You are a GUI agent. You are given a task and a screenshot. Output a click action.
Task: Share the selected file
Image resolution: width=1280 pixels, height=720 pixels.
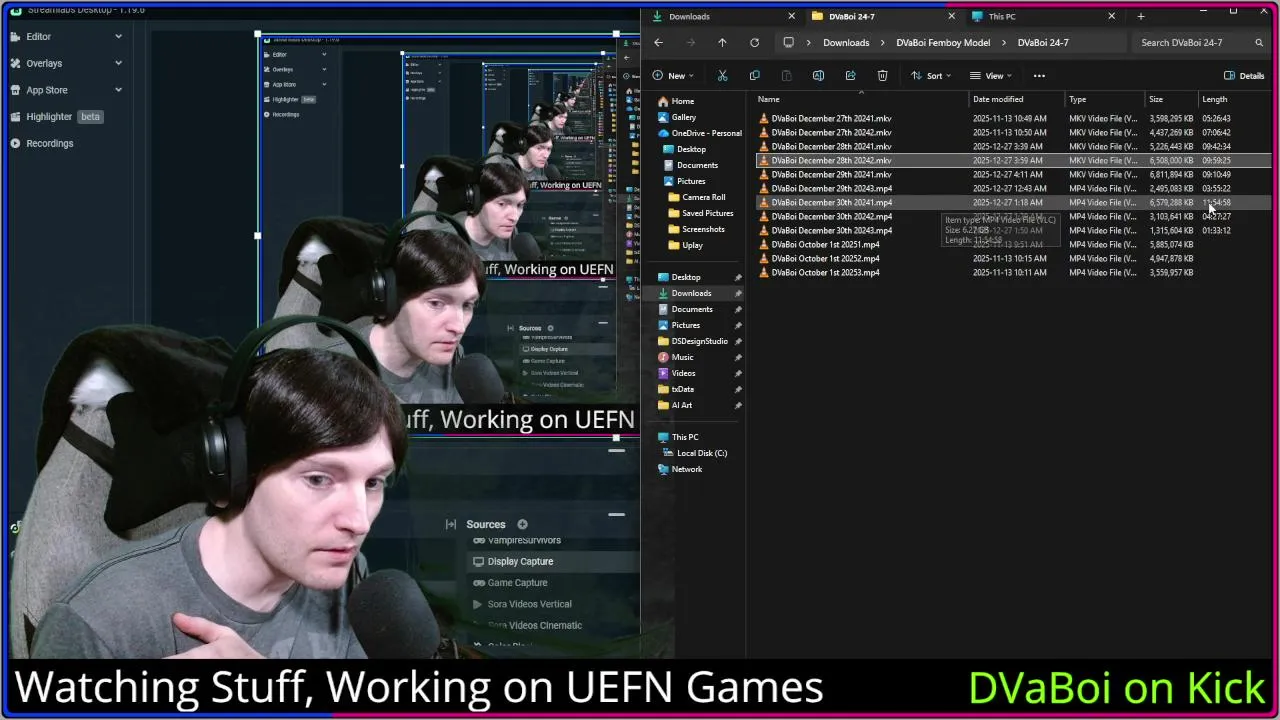click(850, 76)
